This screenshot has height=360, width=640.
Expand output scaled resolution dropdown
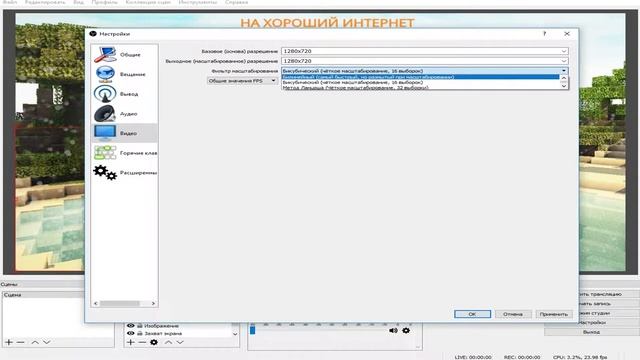(564, 61)
